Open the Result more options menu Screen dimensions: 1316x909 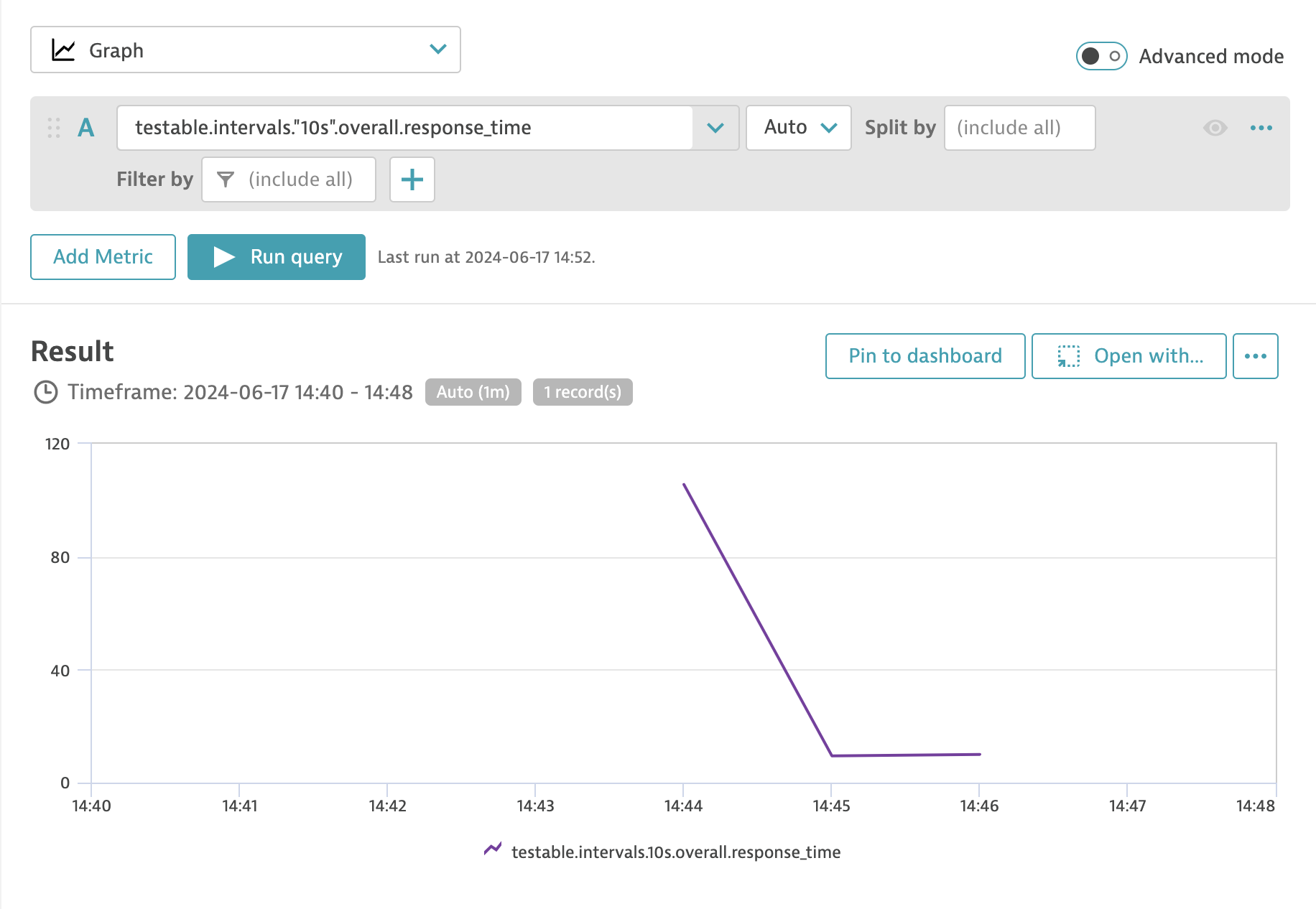click(x=1256, y=356)
